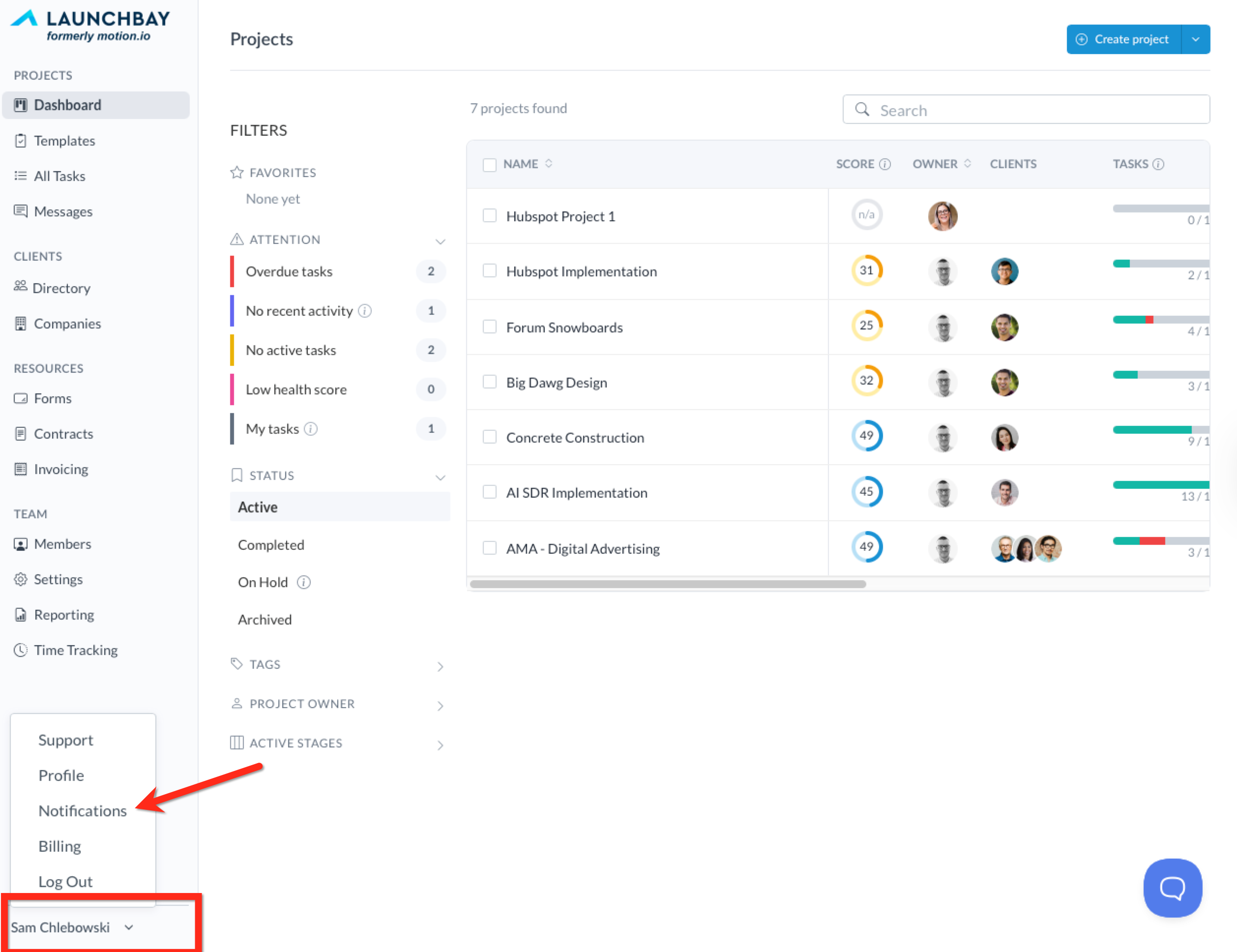Click the Reporting chart icon in sidebar
Viewport: 1237px width, 952px height.
pos(20,615)
